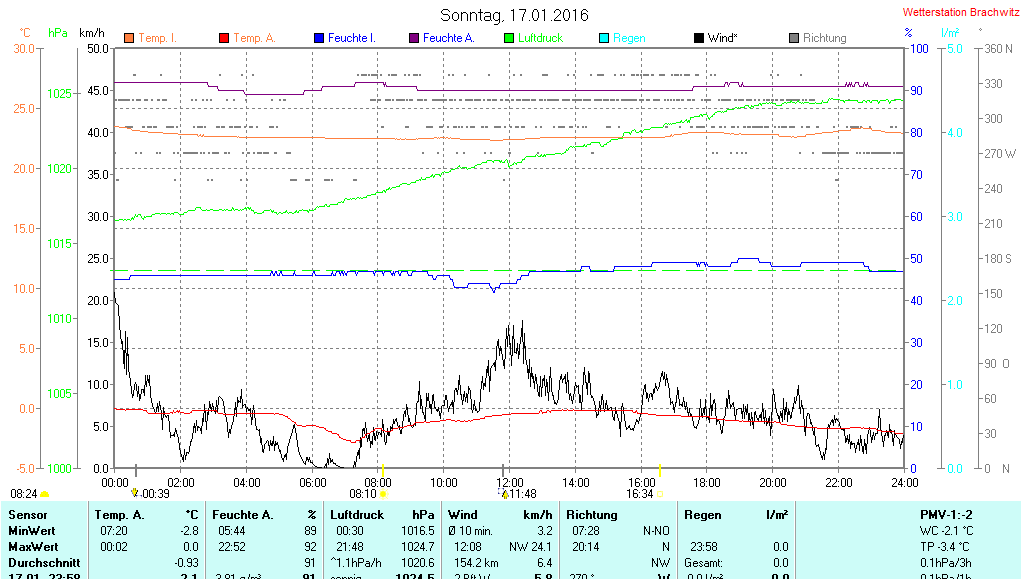Click the orange Temp. I. legend swatch
This screenshot has height=579, width=1021.
click(x=129, y=38)
